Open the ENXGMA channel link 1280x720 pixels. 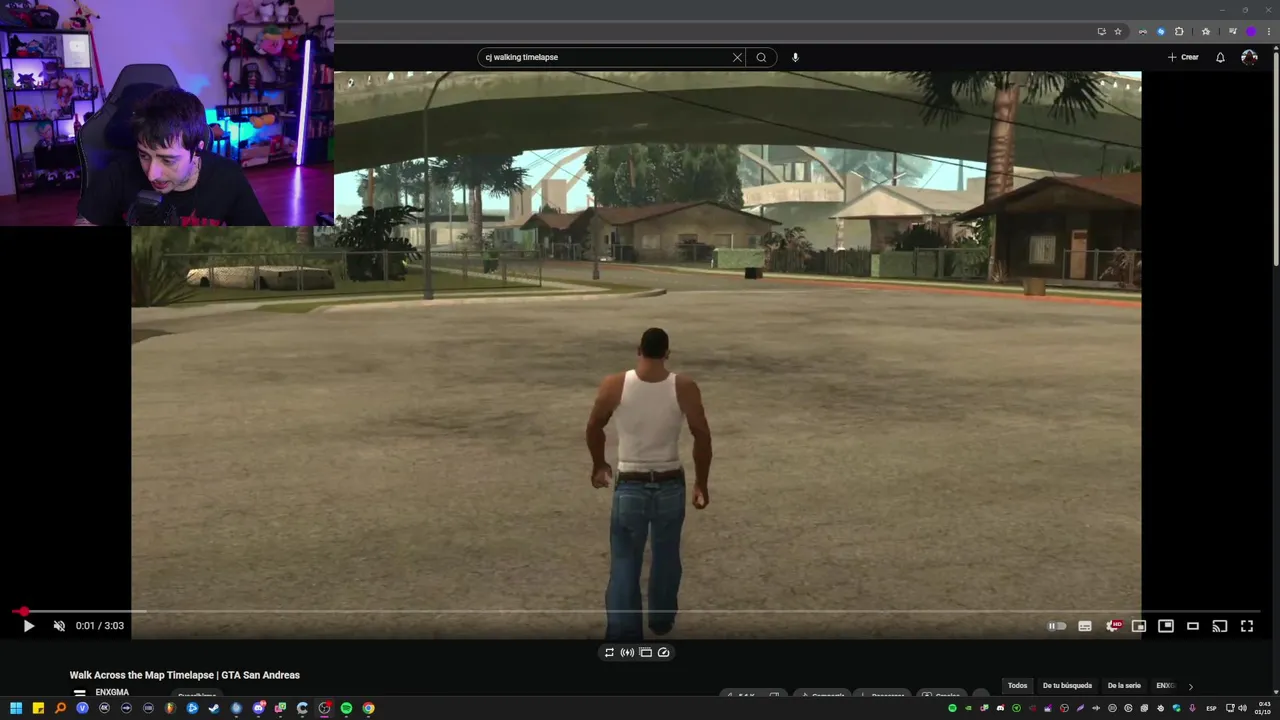tap(112, 692)
